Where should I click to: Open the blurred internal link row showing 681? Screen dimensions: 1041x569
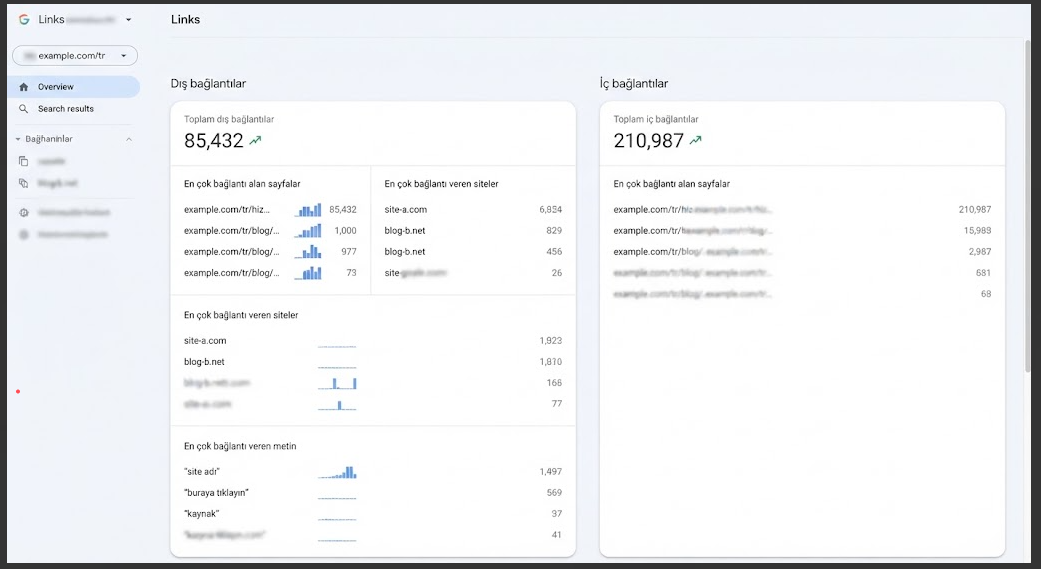point(802,273)
